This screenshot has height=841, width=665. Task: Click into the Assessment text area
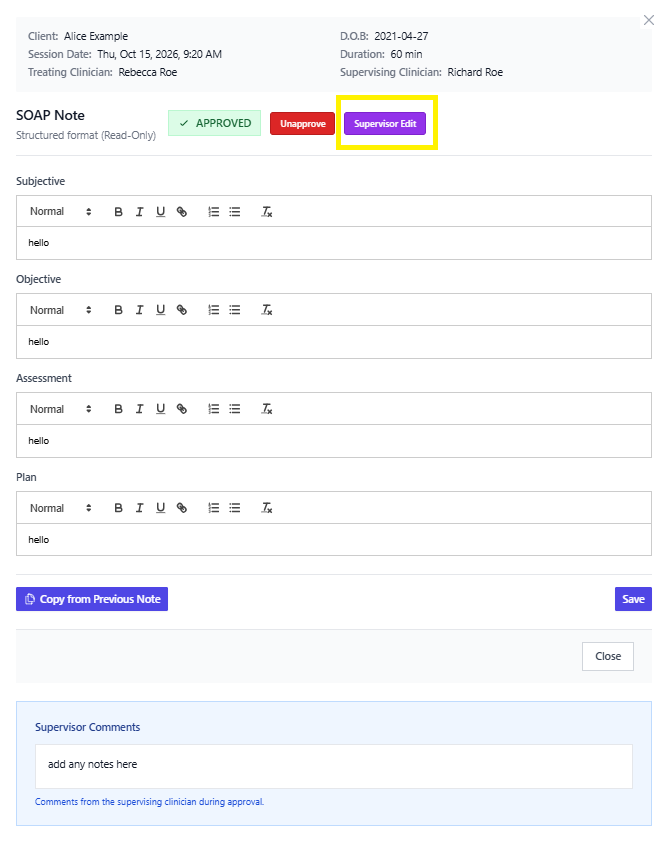pos(334,441)
